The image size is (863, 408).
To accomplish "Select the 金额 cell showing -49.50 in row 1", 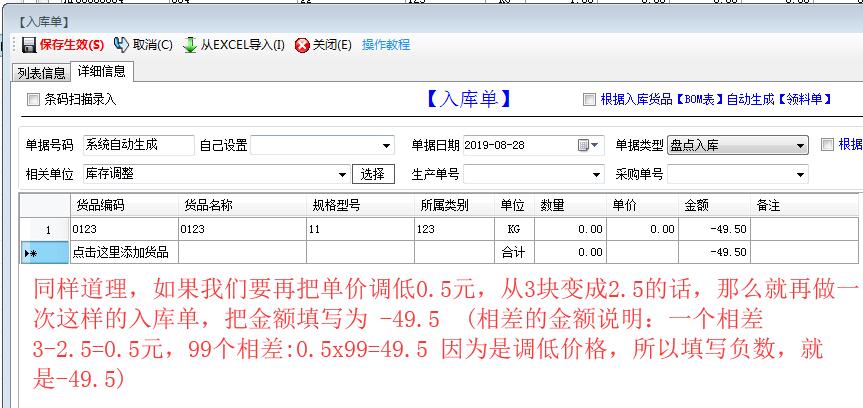I will [x=714, y=229].
